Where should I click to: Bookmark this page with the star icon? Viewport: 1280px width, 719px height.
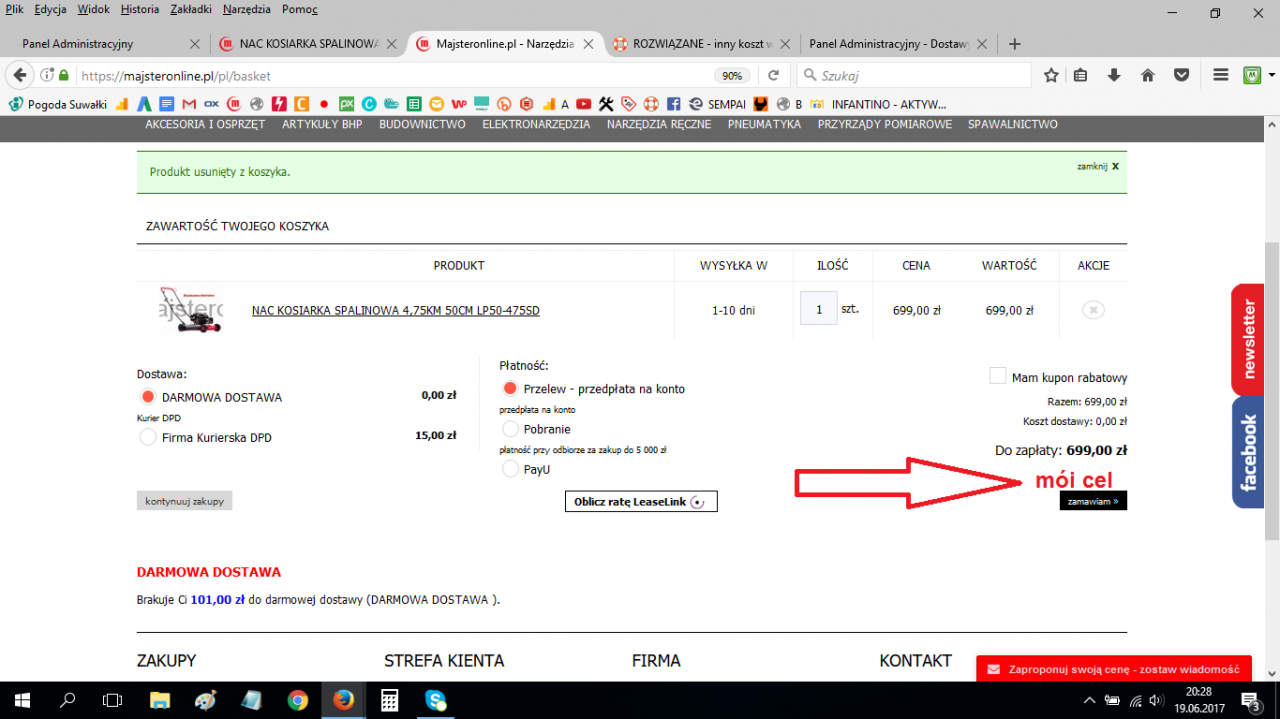tap(1051, 76)
